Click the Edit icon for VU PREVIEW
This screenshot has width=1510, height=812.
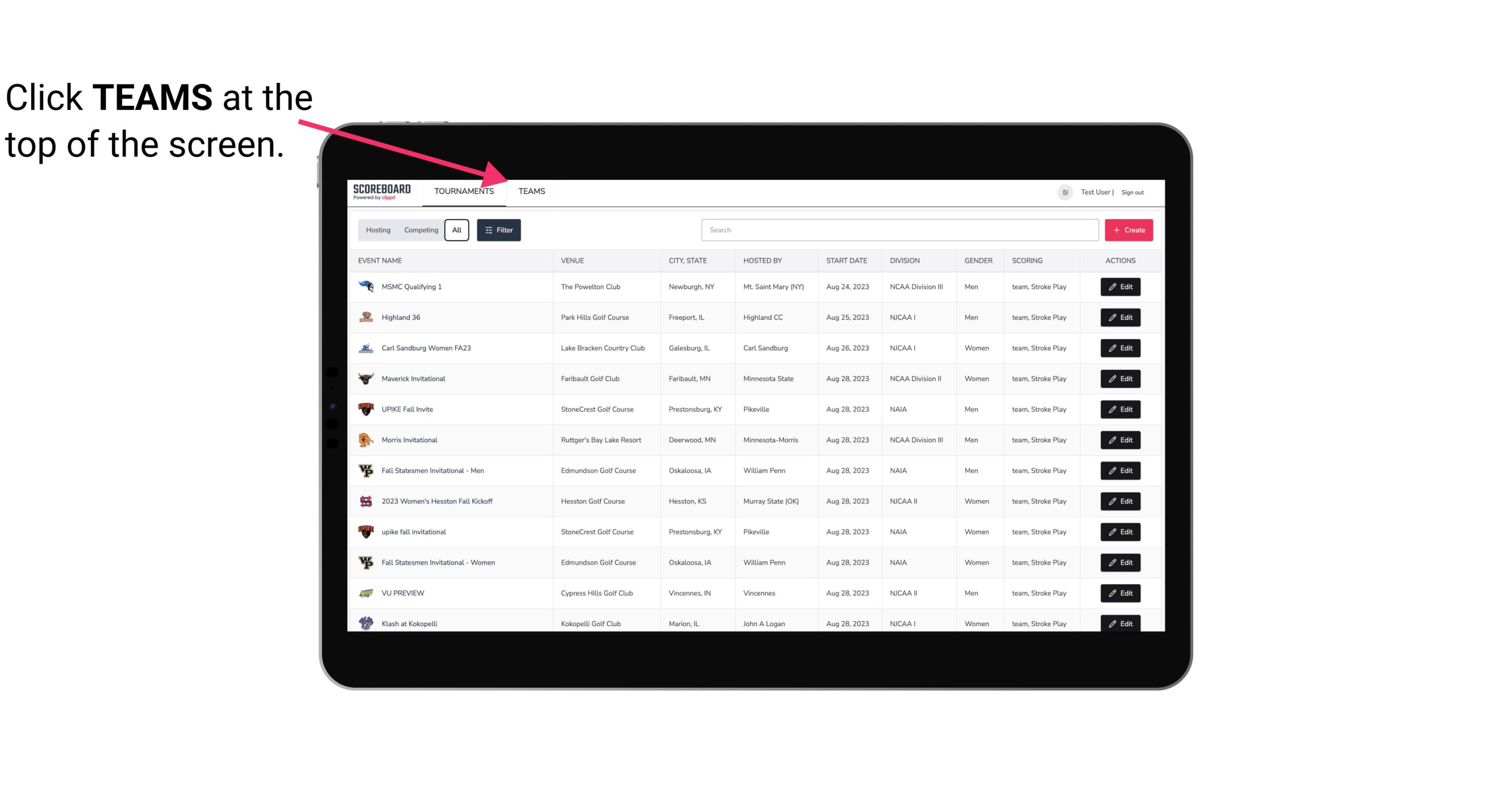[1120, 592]
